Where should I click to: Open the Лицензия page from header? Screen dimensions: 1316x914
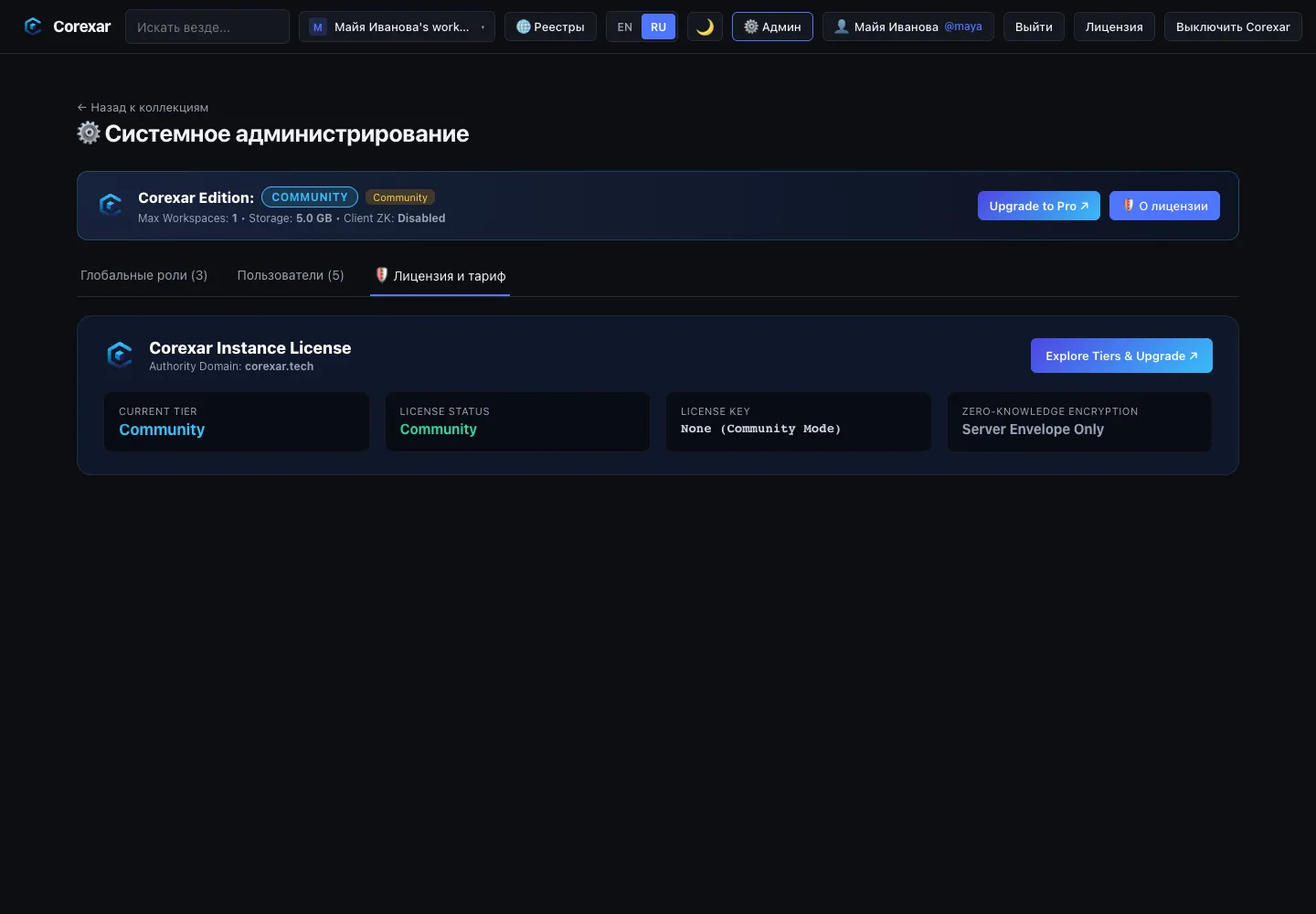click(x=1114, y=27)
